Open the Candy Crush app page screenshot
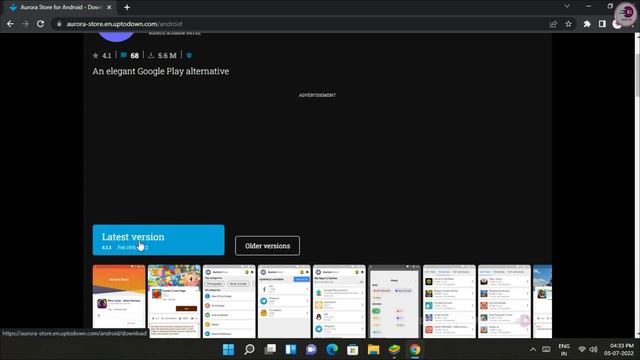Screen dimensions: 640x360 174,301
